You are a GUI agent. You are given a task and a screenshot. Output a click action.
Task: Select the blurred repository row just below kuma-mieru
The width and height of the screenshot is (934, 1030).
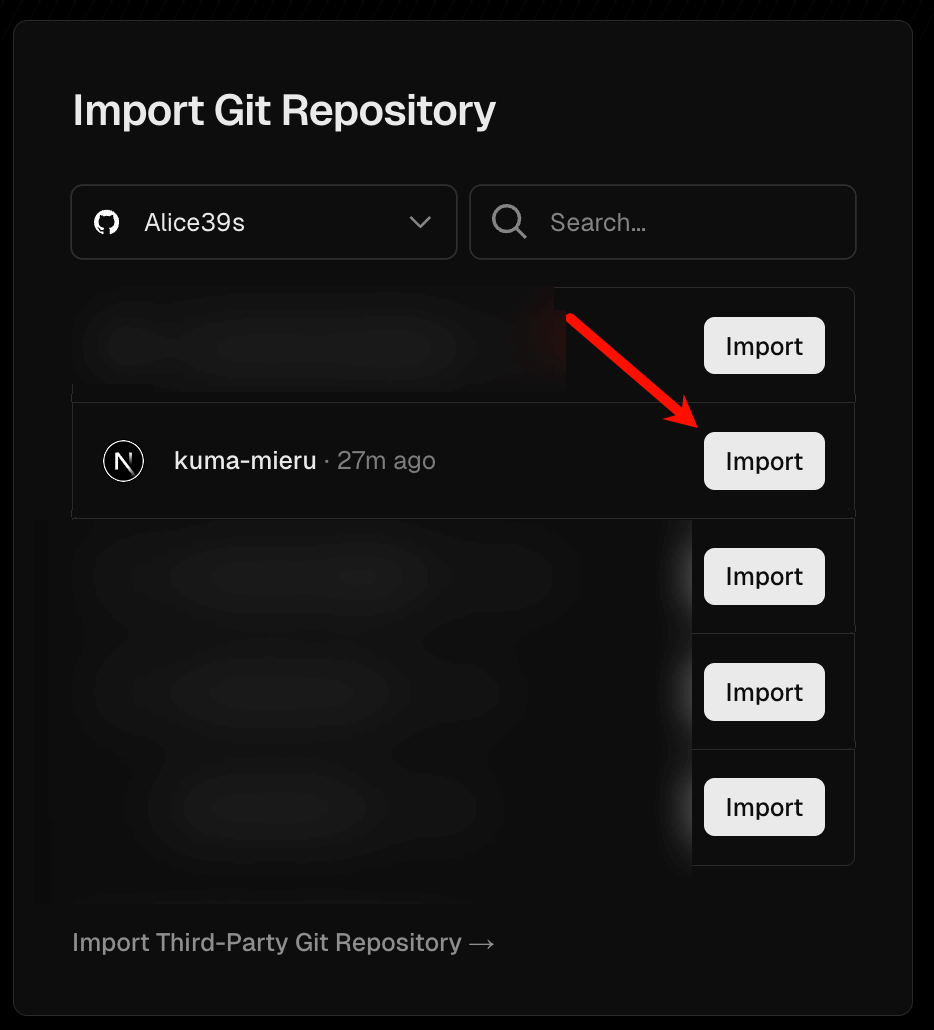tap(463, 576)
